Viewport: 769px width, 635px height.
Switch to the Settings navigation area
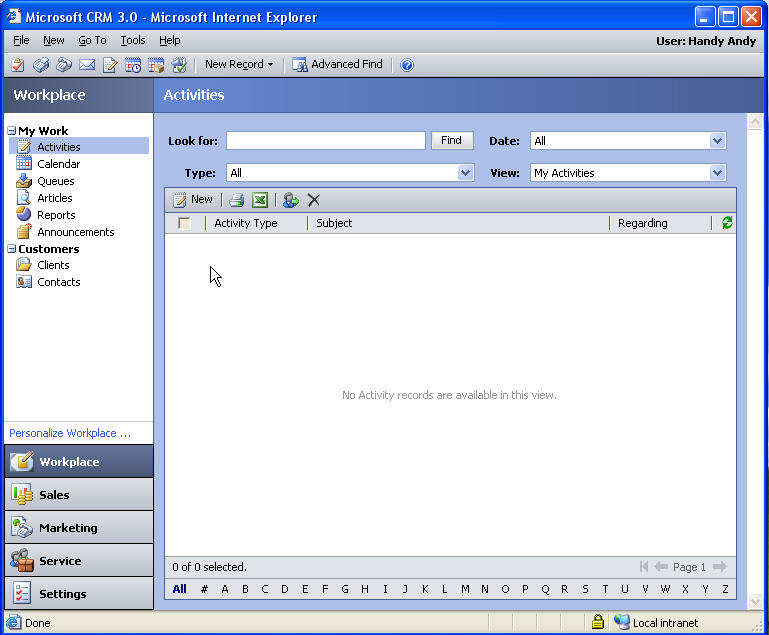(79, 593)
